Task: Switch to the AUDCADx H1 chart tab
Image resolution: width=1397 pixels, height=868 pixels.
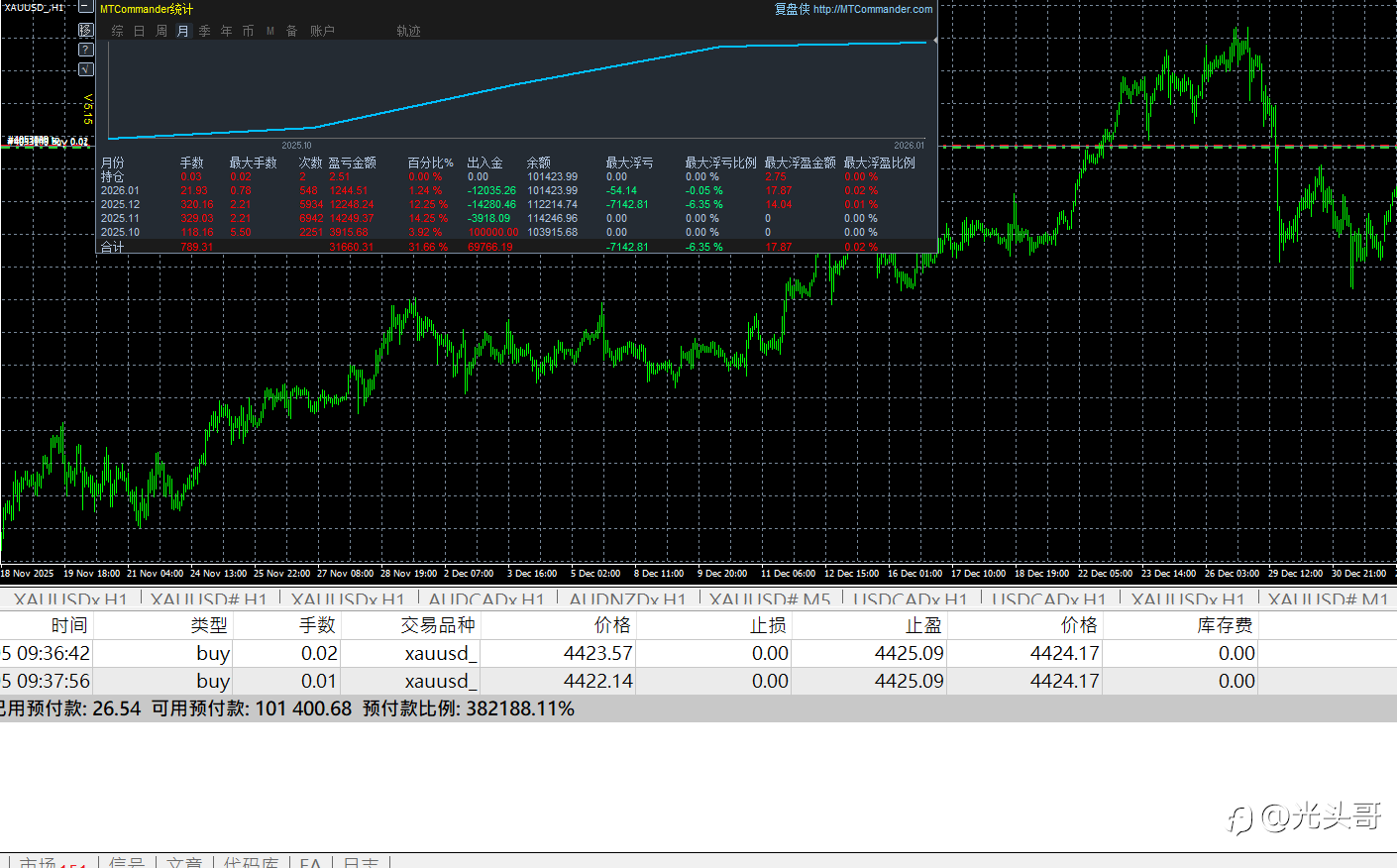Action: click(x=485, y=599)
